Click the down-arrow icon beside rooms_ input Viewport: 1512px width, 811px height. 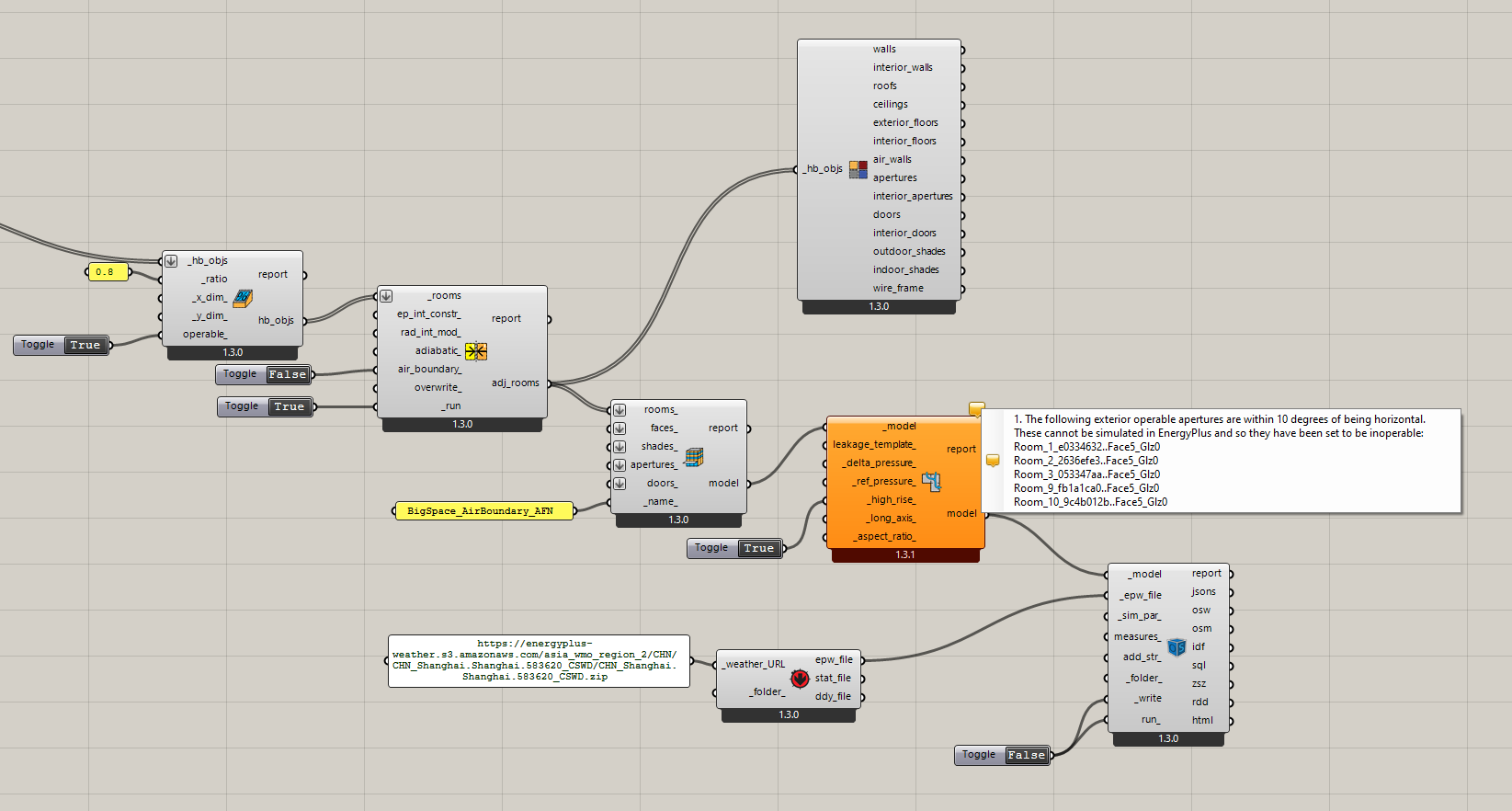[x=620, y=410]
